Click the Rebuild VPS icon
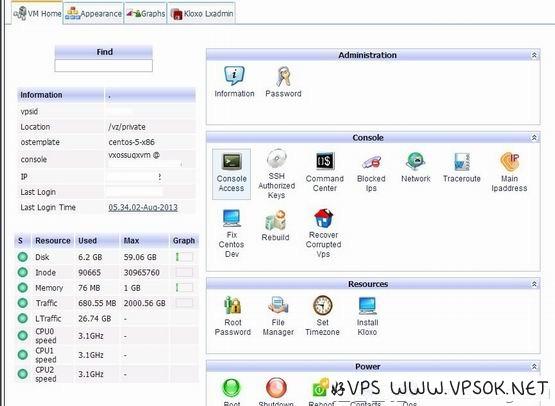Image resolution: width=555 pixels, height=406 pixels. point(275,220)
